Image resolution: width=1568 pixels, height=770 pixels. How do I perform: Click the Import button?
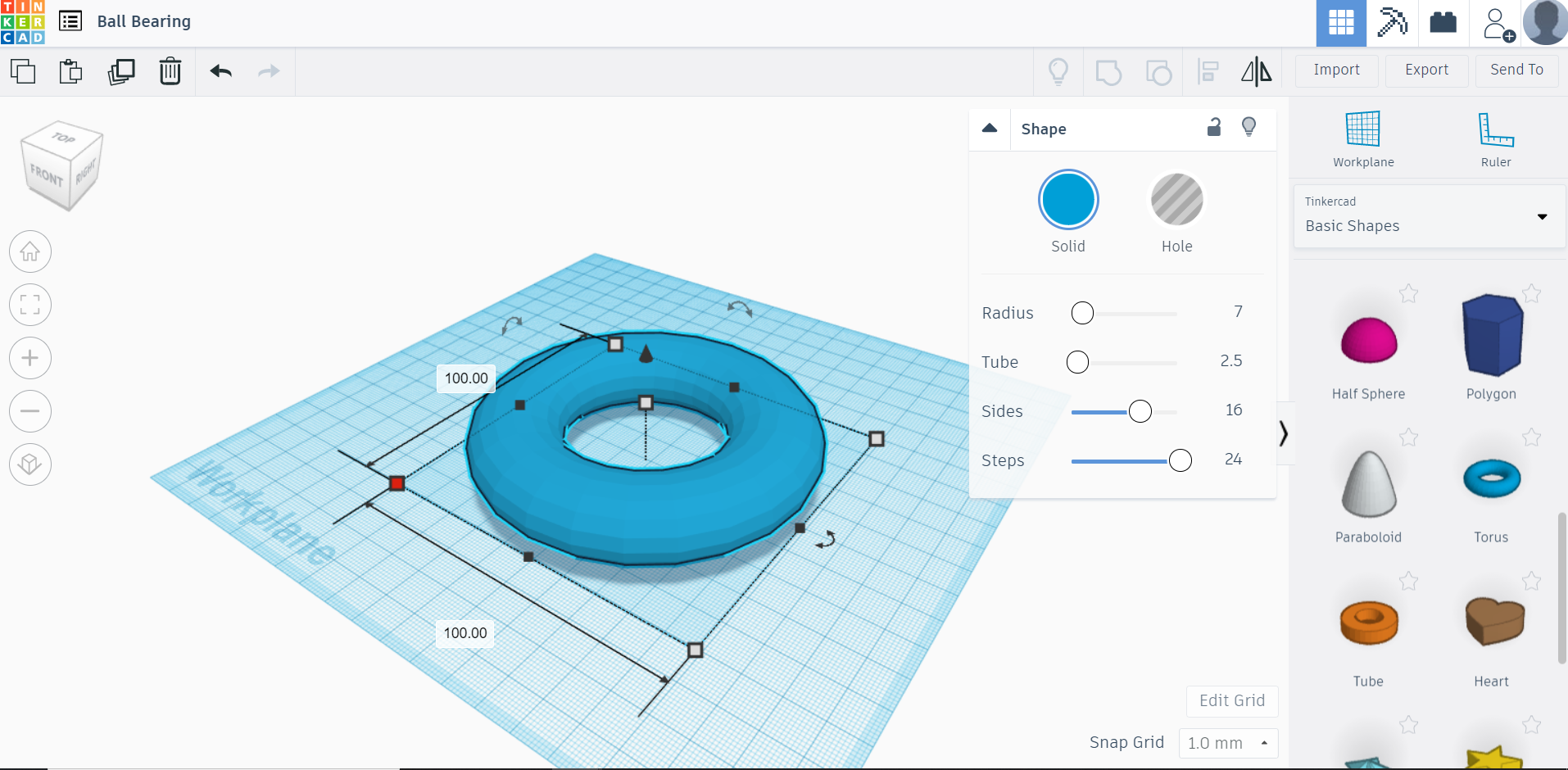[1337, 70]
